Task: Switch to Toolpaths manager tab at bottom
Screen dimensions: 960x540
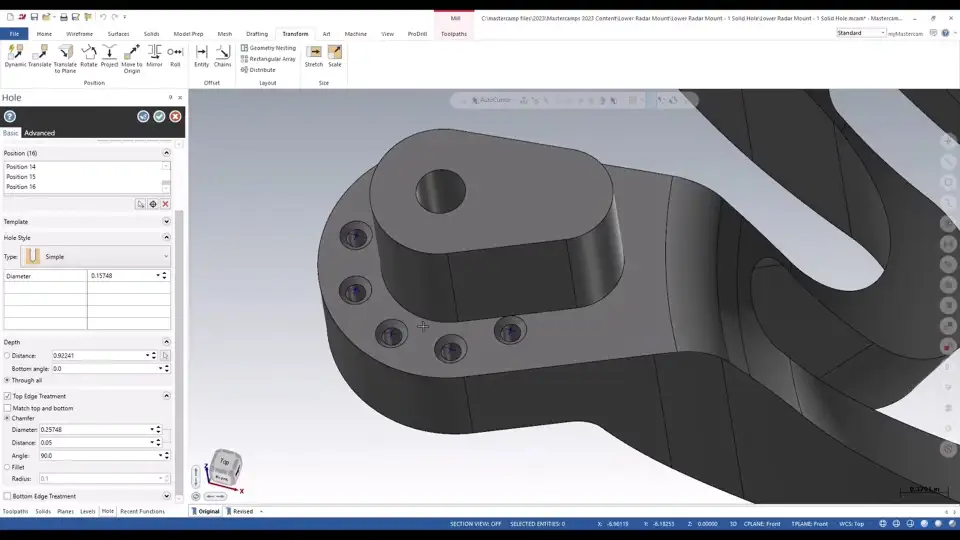Action: pos(15,511)
